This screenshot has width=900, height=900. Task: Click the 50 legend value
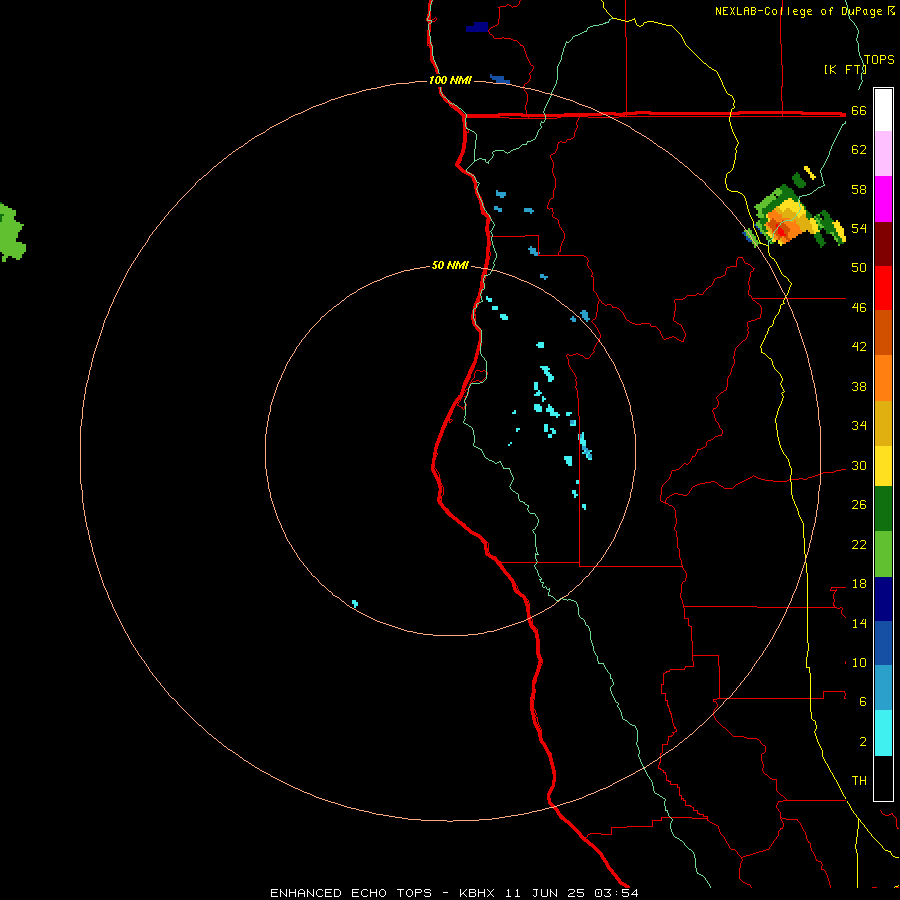tap(859, 267)
